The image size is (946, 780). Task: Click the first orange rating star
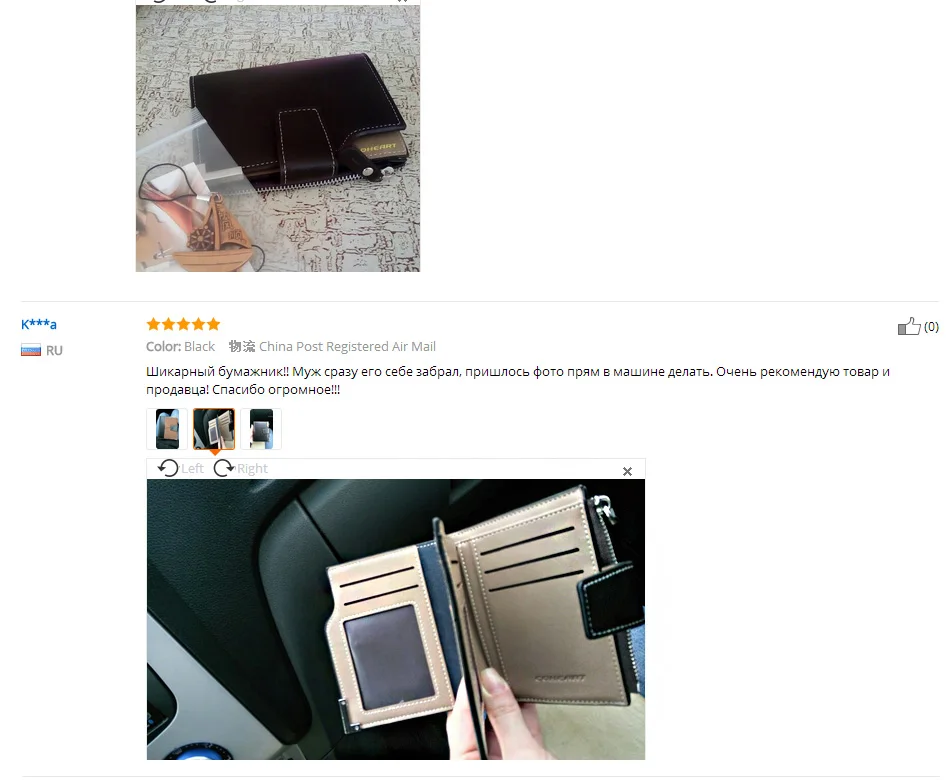[x=153, y=325]
